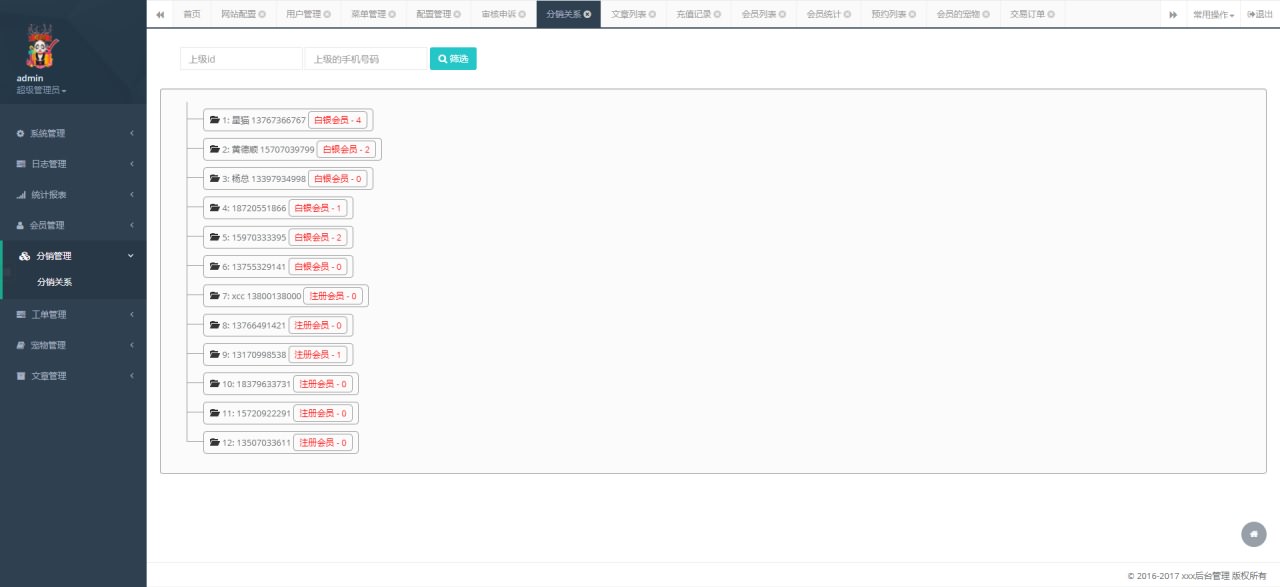Click folder icon of node 5: 15970333395
This screenshot has width=1280, height=587.
click(214, 237)
